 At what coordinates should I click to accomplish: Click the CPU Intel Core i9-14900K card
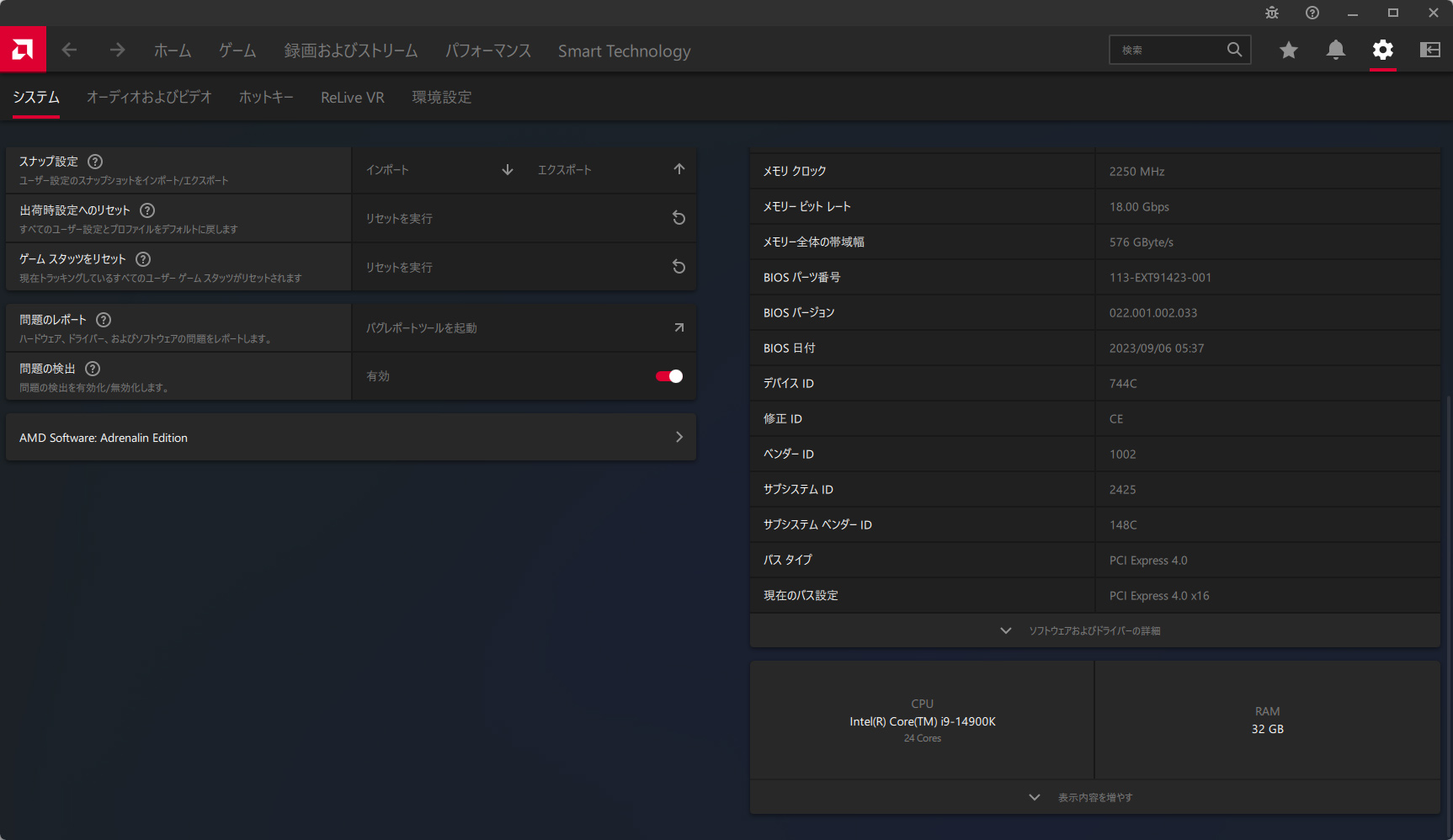point(922,720)
